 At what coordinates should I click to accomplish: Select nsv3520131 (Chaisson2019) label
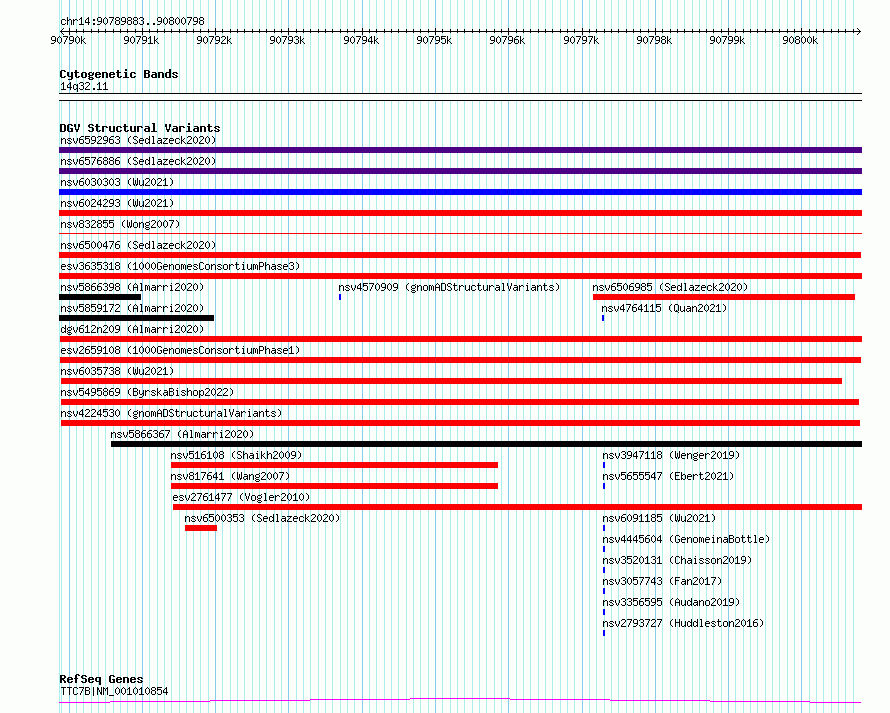click(677, 560)
